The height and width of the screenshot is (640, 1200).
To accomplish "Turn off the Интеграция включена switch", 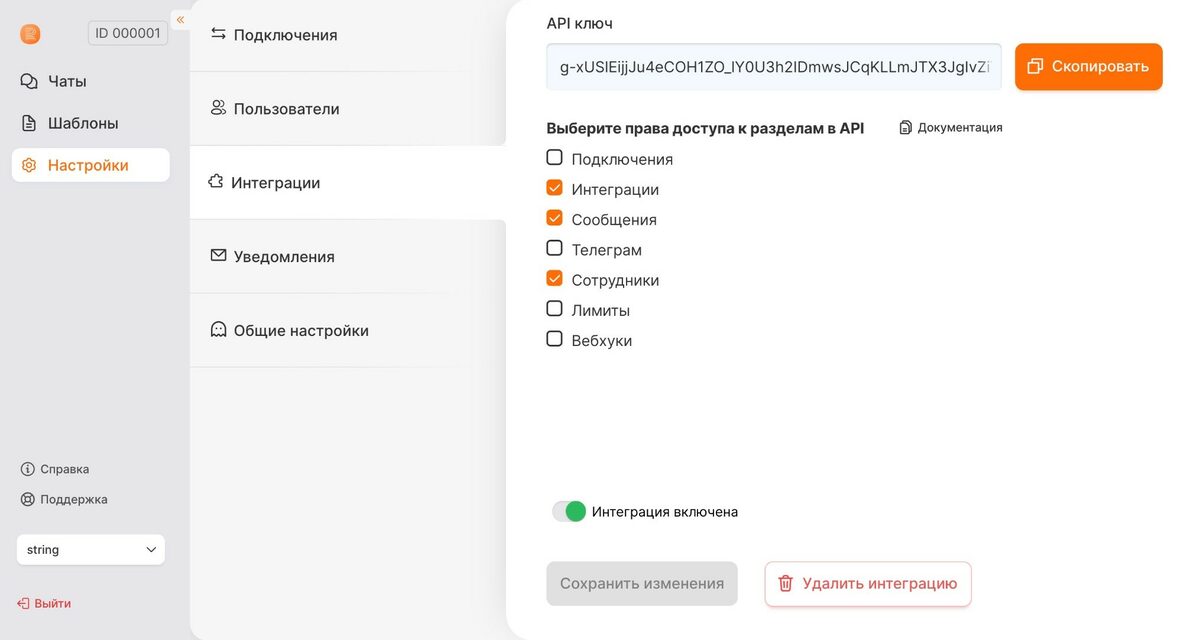I will click(x=569, y=511).
